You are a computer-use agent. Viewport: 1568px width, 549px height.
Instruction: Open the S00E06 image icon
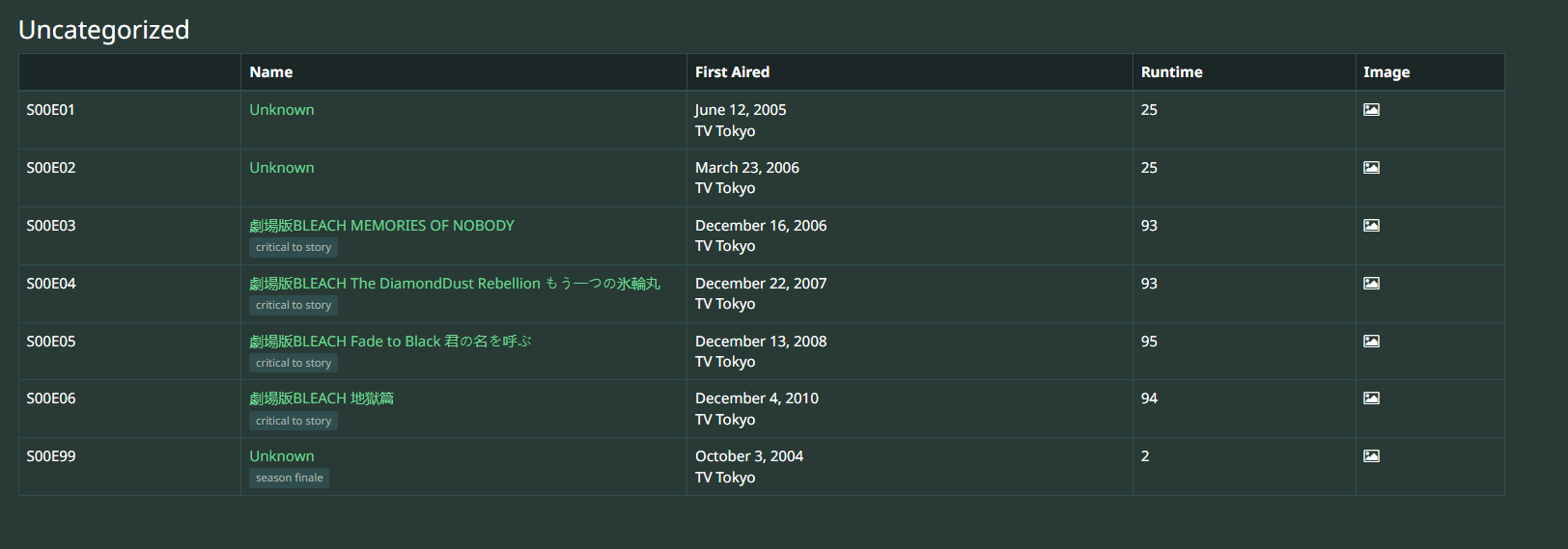coord(1371,398)
